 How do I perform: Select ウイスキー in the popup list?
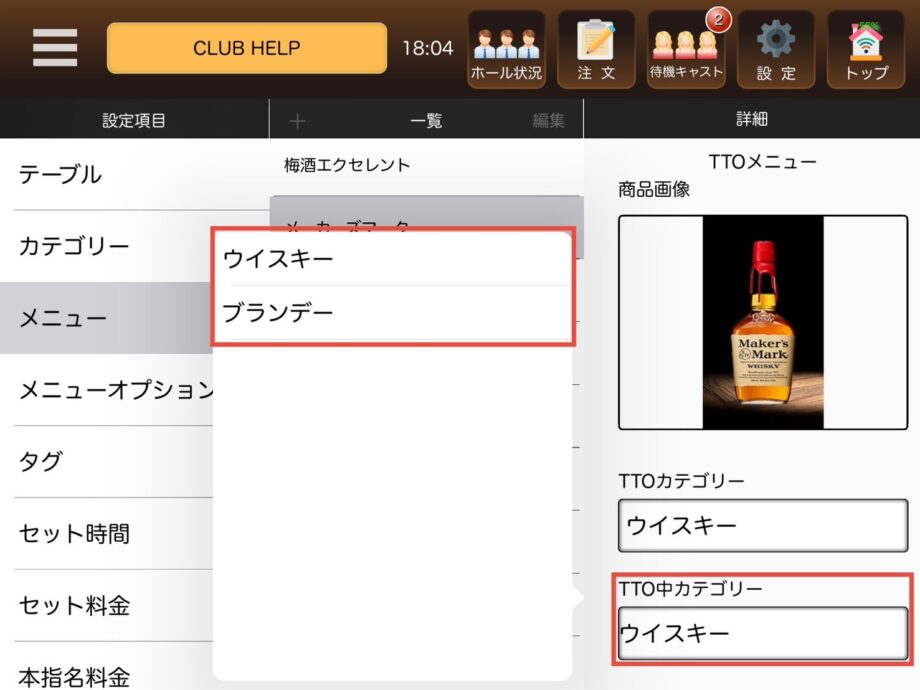[x=393, y=259]
